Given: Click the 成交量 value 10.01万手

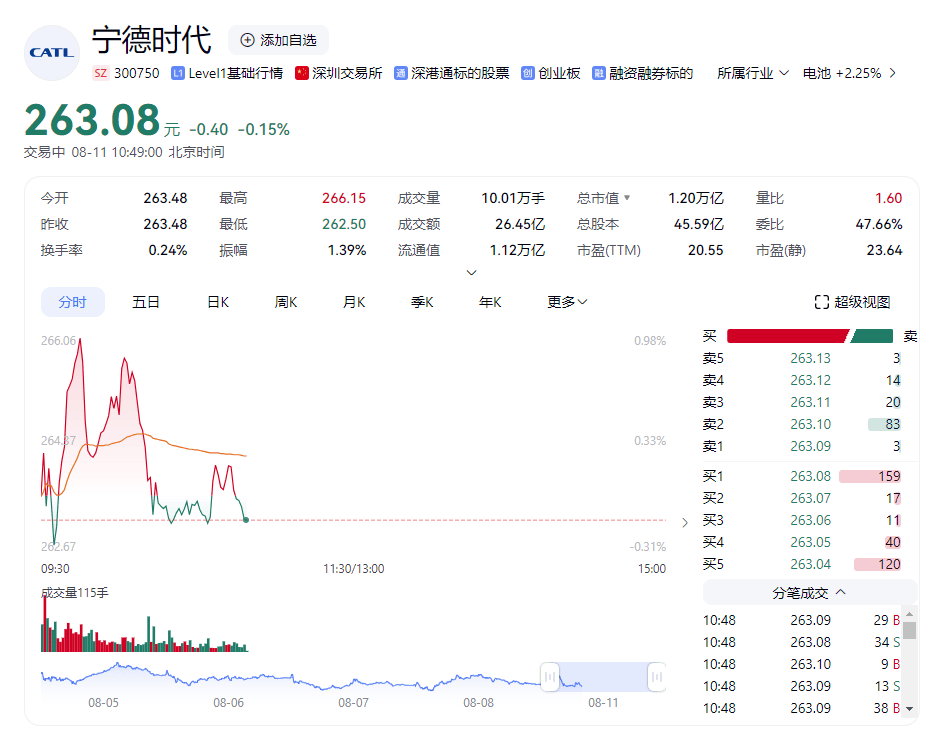Looking at the screenshot, I should point(513,198).
